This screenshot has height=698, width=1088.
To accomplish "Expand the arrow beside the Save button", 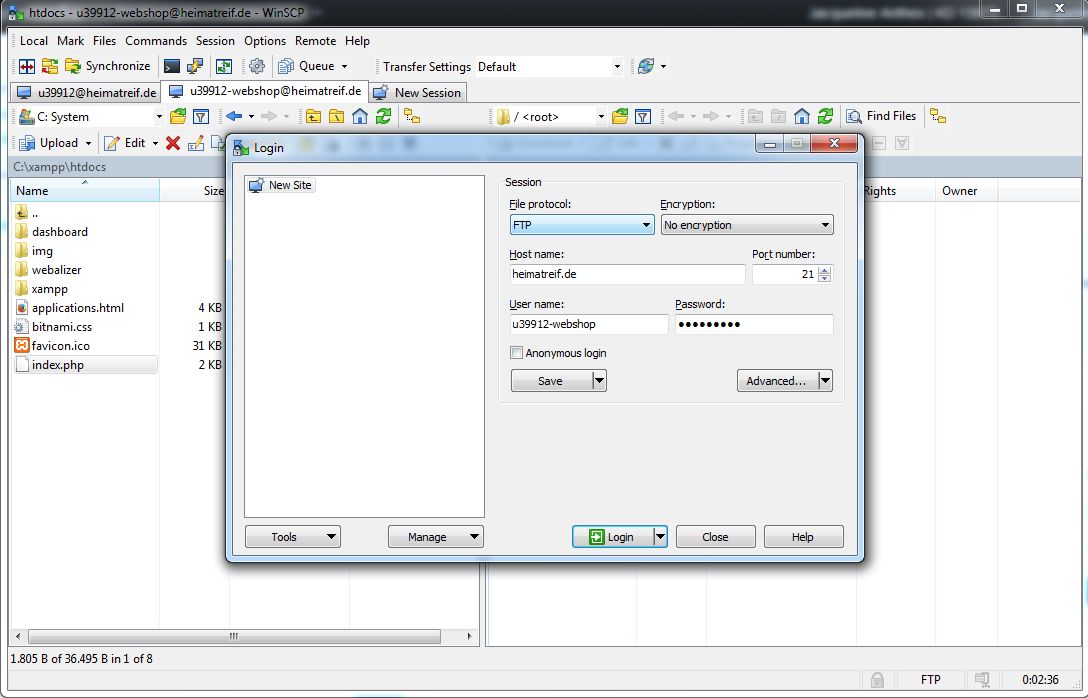I will [600, 381].
